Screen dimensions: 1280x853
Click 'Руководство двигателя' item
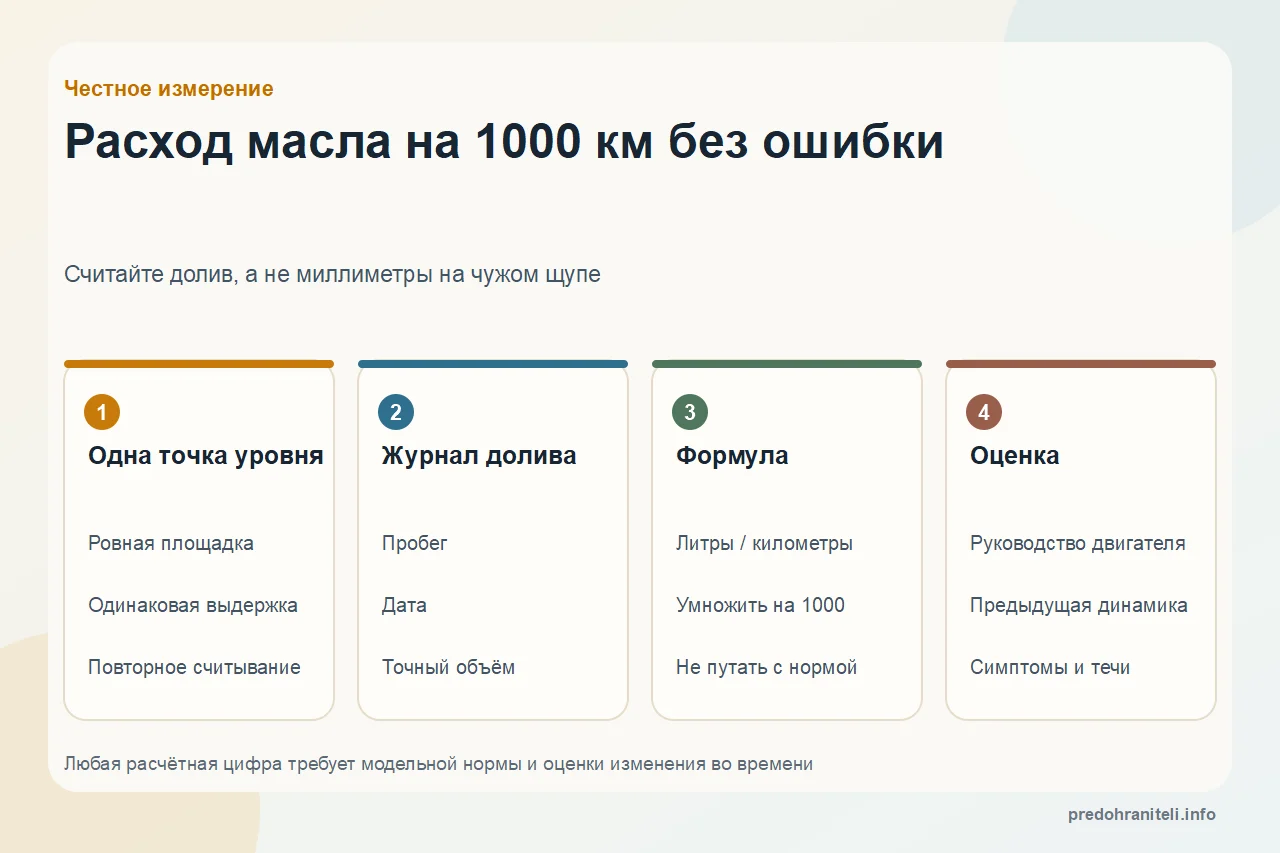click(x=1078, y=543)
